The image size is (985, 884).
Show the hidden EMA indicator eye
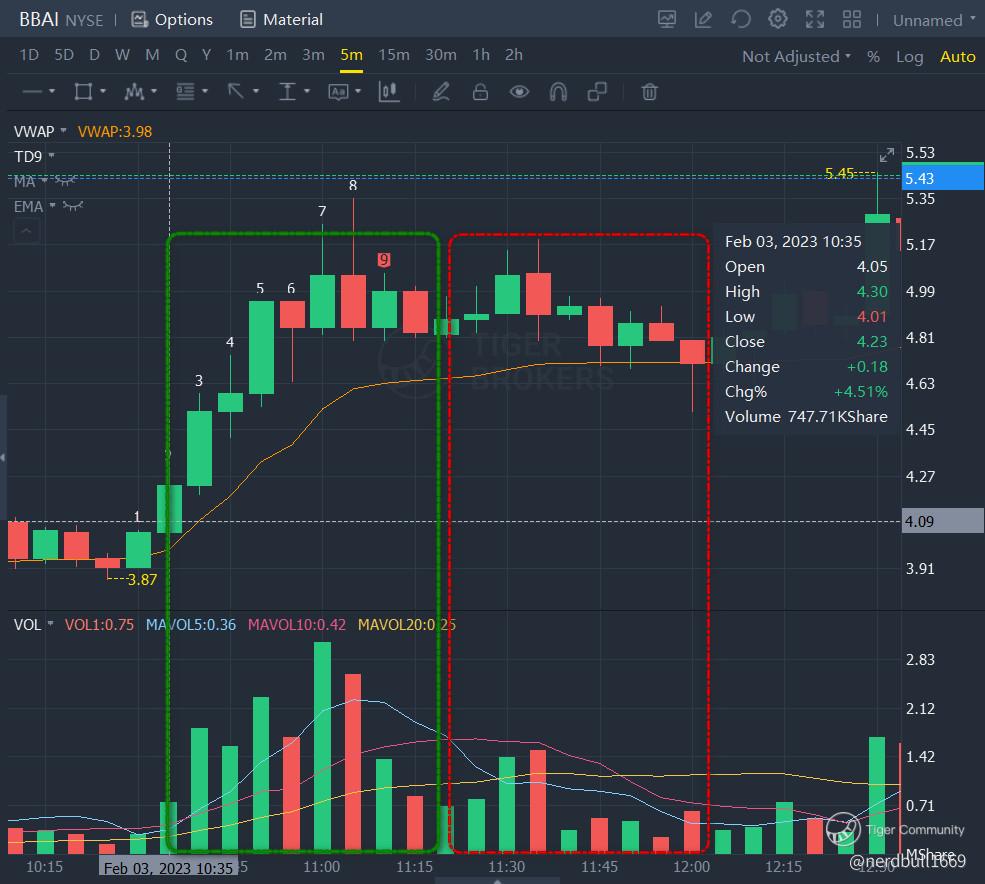click(73, 206)
